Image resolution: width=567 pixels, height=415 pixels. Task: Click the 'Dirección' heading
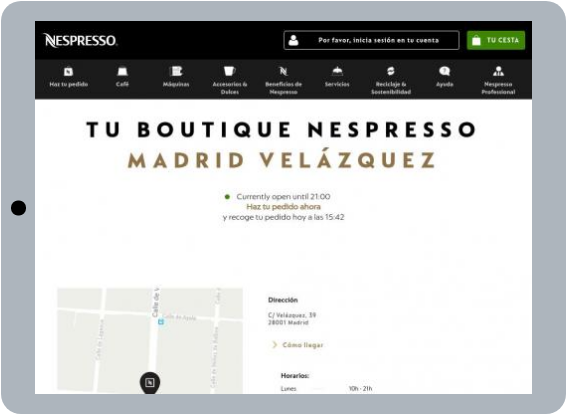click(283, 300)
